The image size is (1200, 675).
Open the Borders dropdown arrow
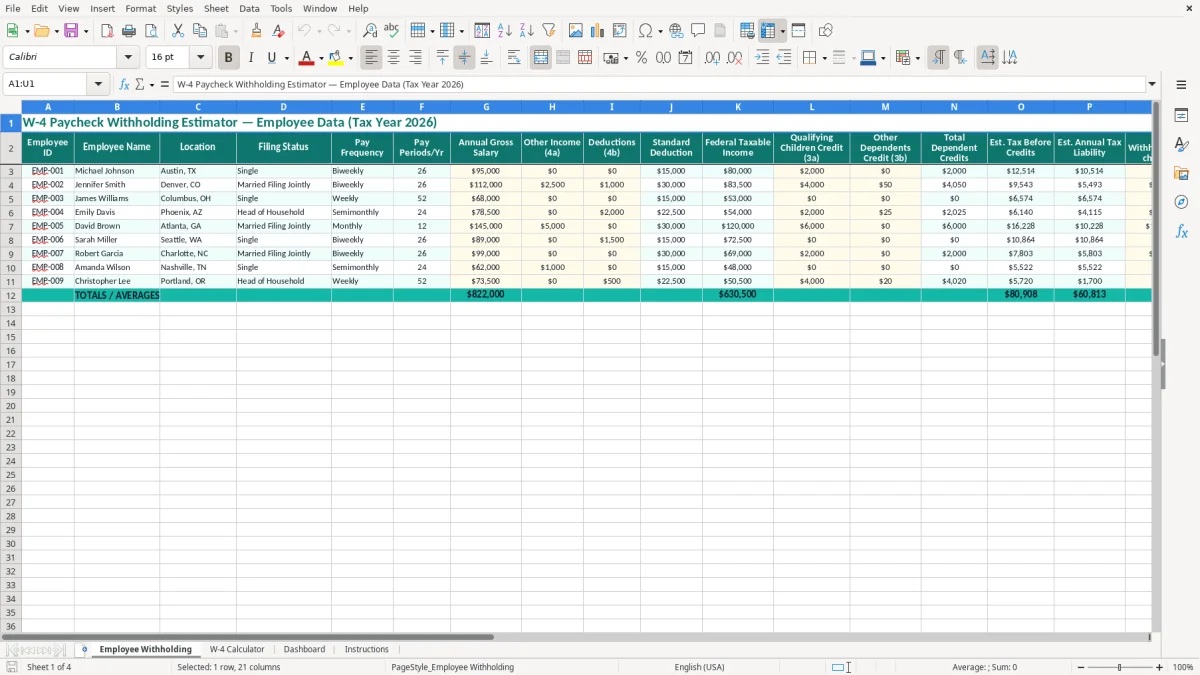coord(823,58)
